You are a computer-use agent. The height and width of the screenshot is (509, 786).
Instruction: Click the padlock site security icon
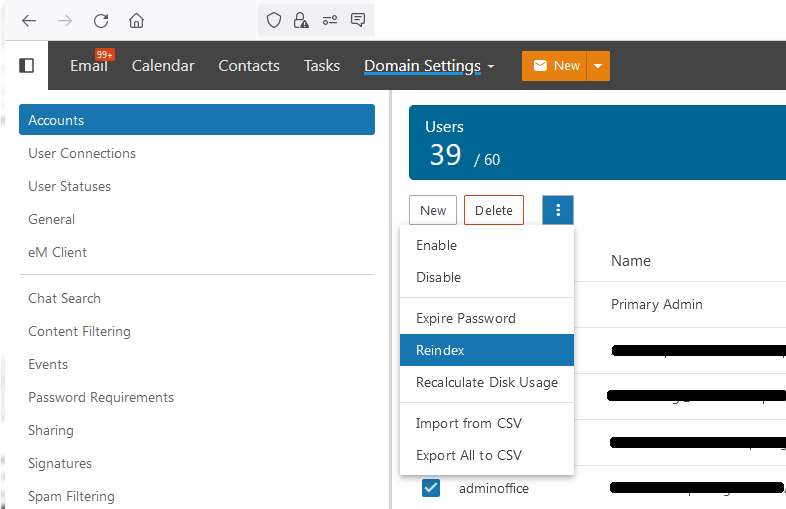(300, 20)
